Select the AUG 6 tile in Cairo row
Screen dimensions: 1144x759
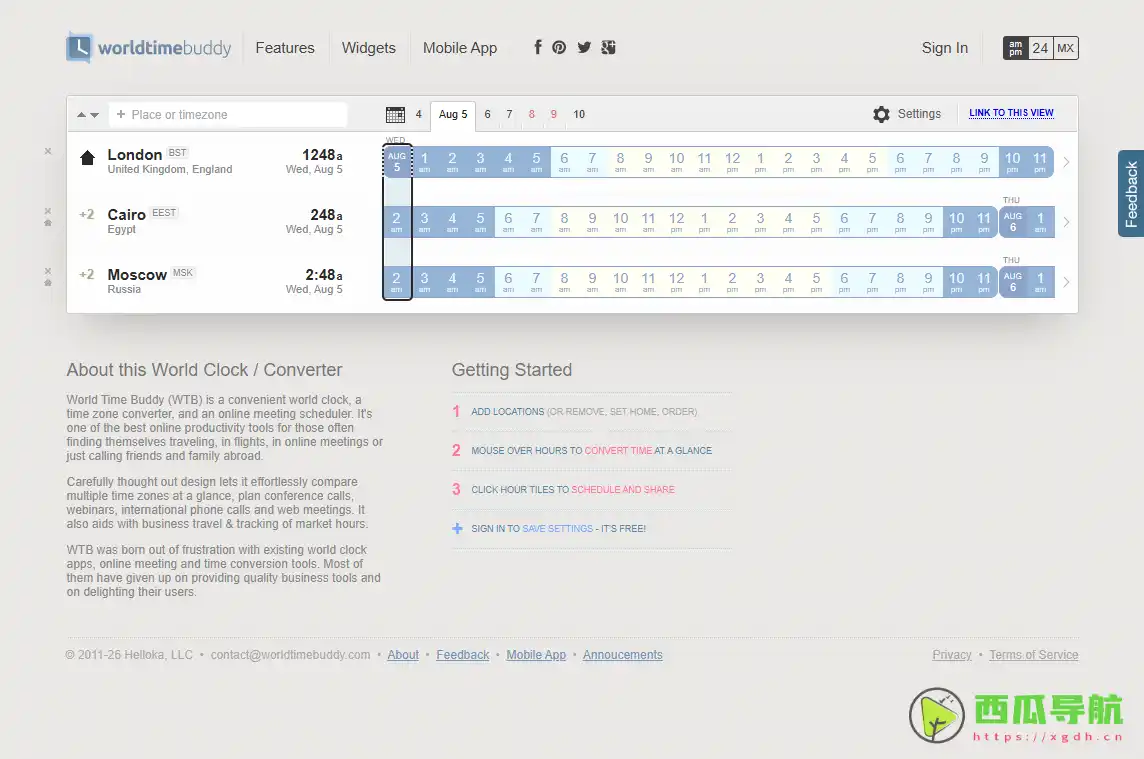coord(1013,222)
